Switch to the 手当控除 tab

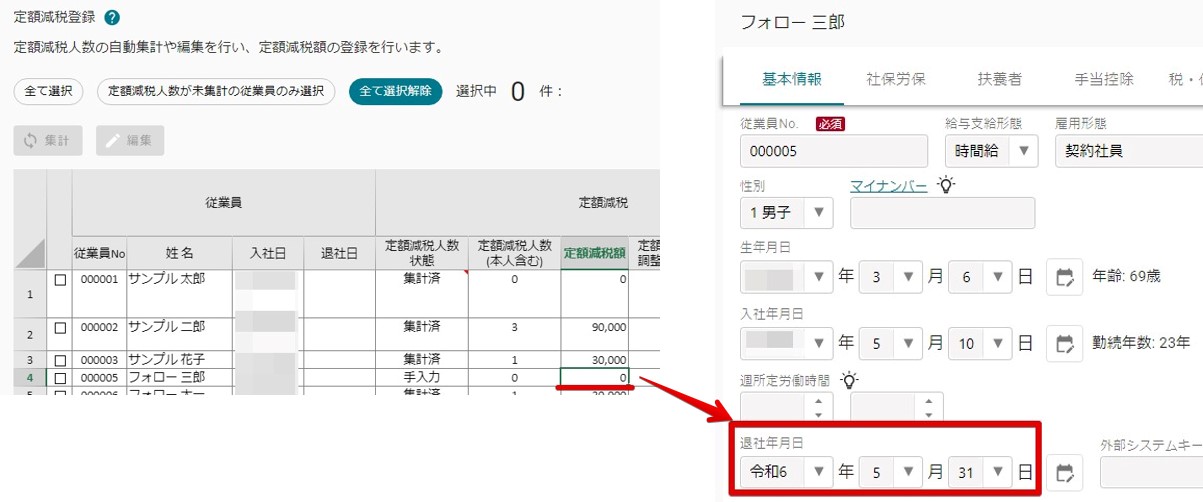(x=1104, y=79)
